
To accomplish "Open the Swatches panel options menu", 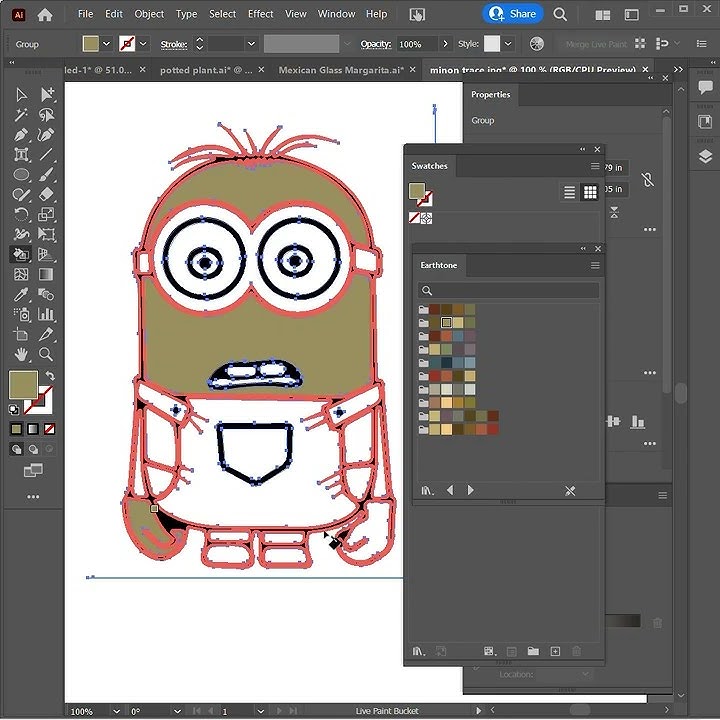I will coord(595,166).
